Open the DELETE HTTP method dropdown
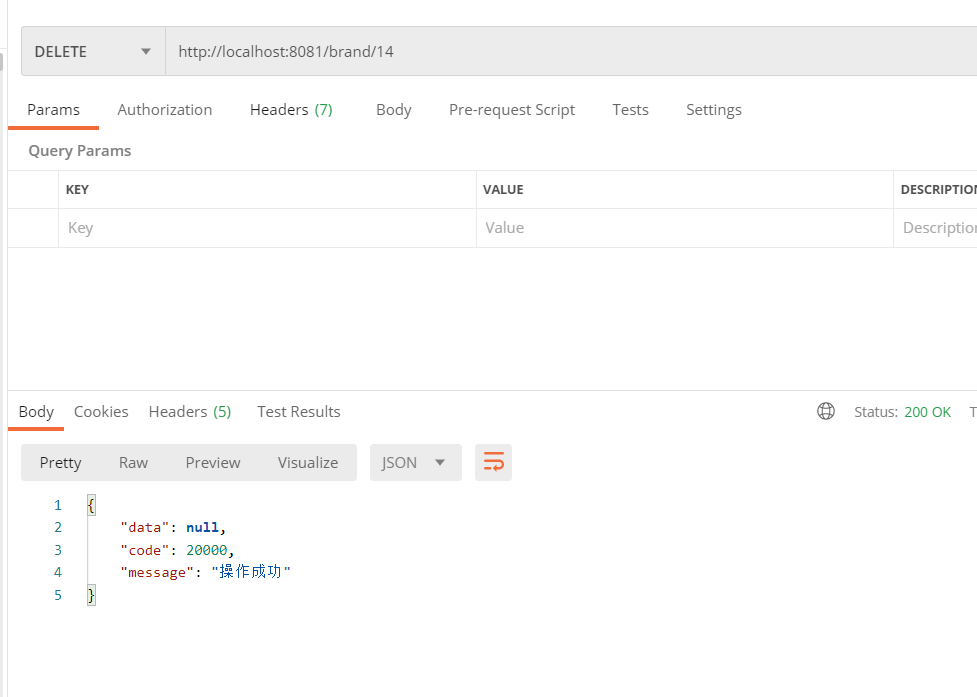The image size is (977, 697). [x=93, y=51]
